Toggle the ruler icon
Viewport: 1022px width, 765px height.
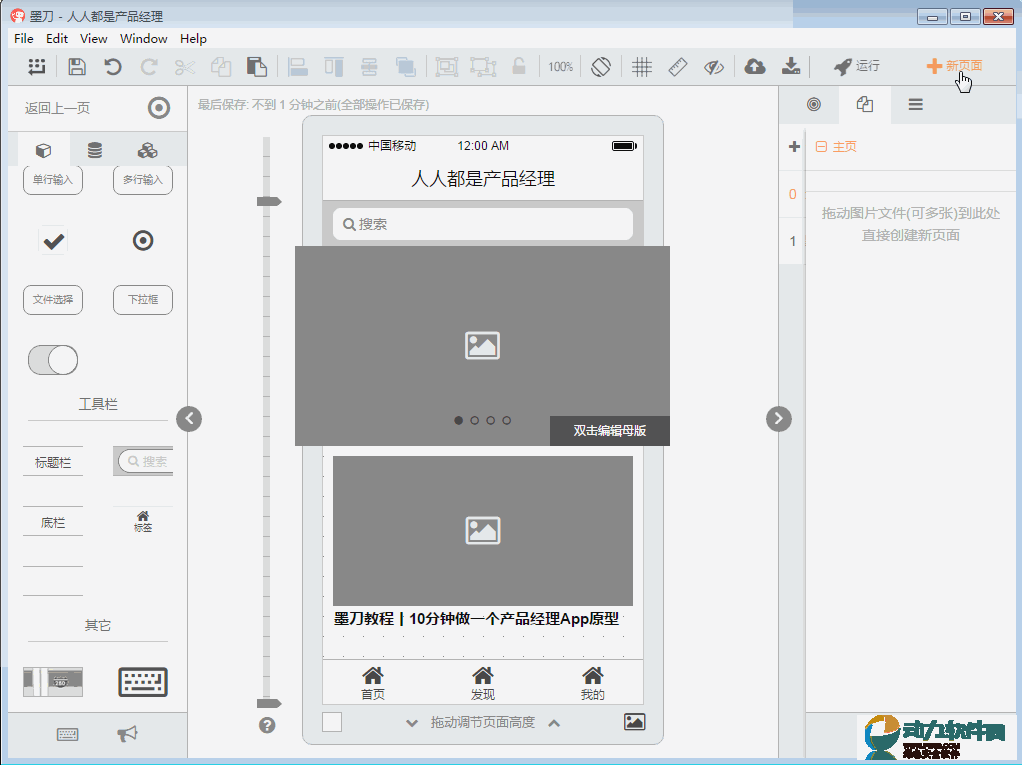tap(678, 66)
